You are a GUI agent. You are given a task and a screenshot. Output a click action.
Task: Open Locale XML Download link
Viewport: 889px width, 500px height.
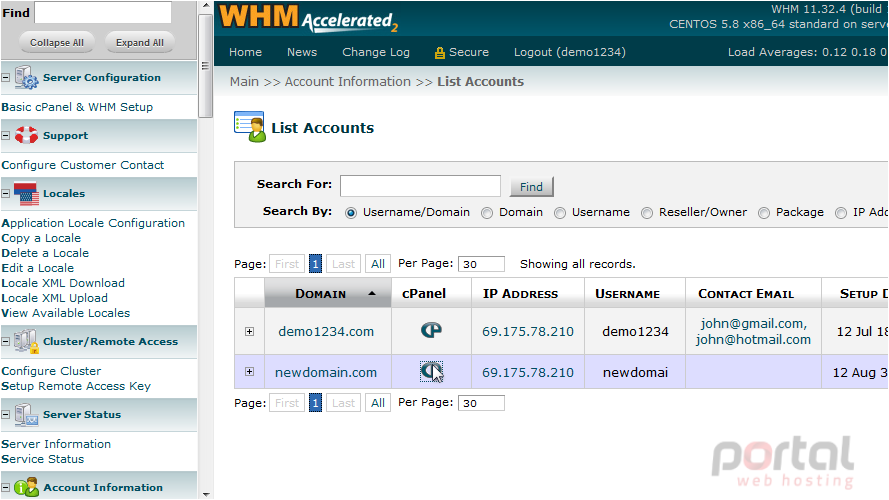[x=63, y=283]
